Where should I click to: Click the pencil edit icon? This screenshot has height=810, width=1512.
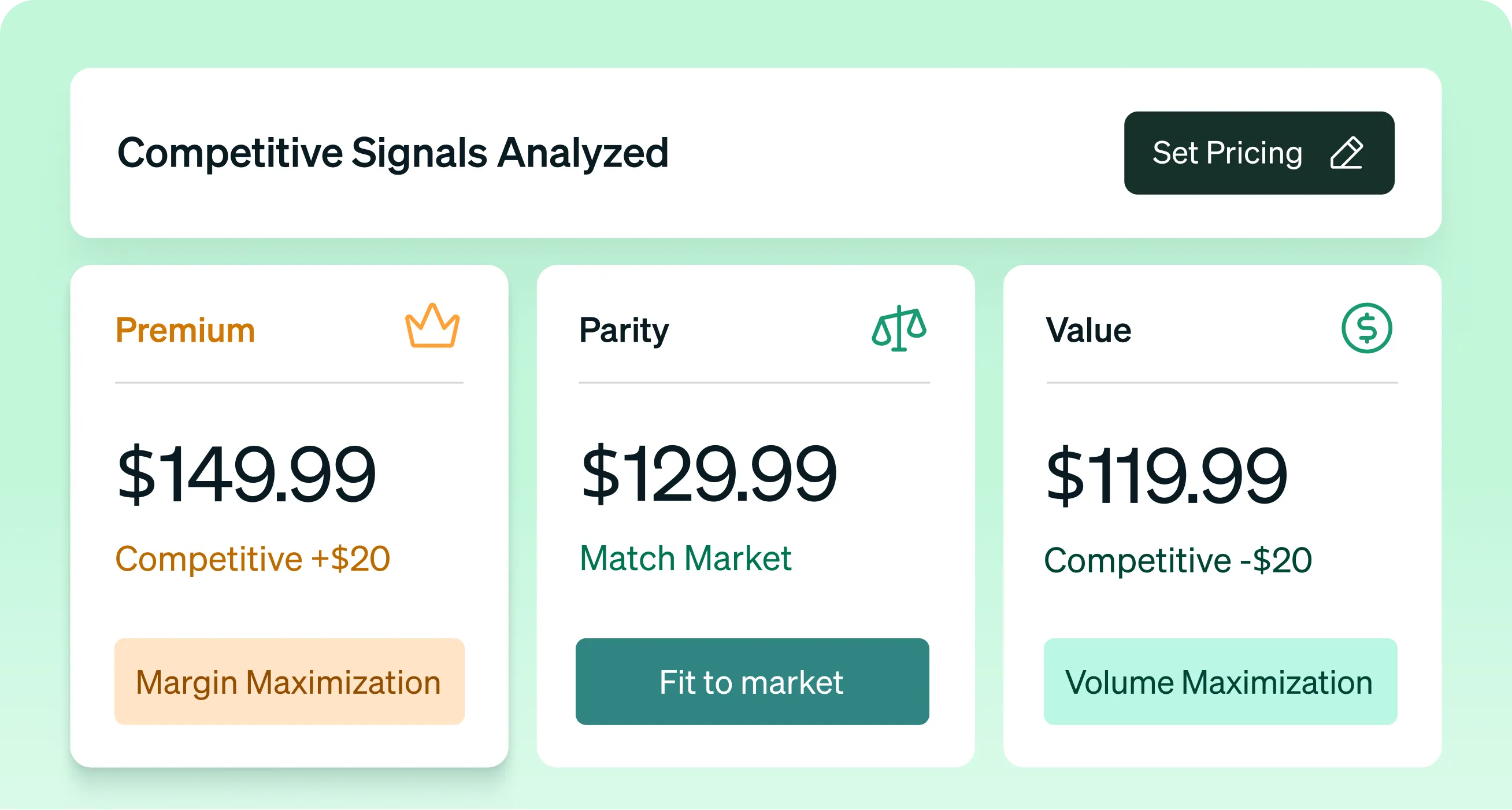(1346, 153)
